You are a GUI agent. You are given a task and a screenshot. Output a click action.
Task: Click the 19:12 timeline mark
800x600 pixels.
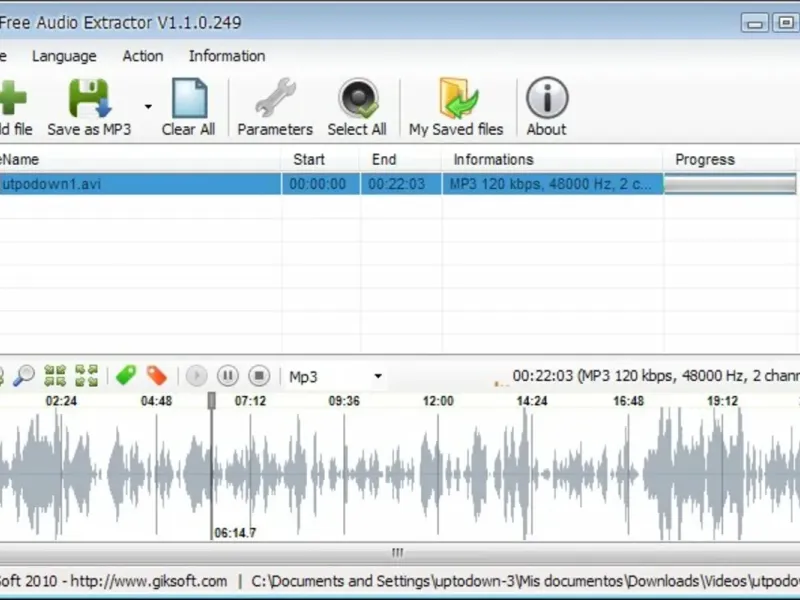click(722, 401)
